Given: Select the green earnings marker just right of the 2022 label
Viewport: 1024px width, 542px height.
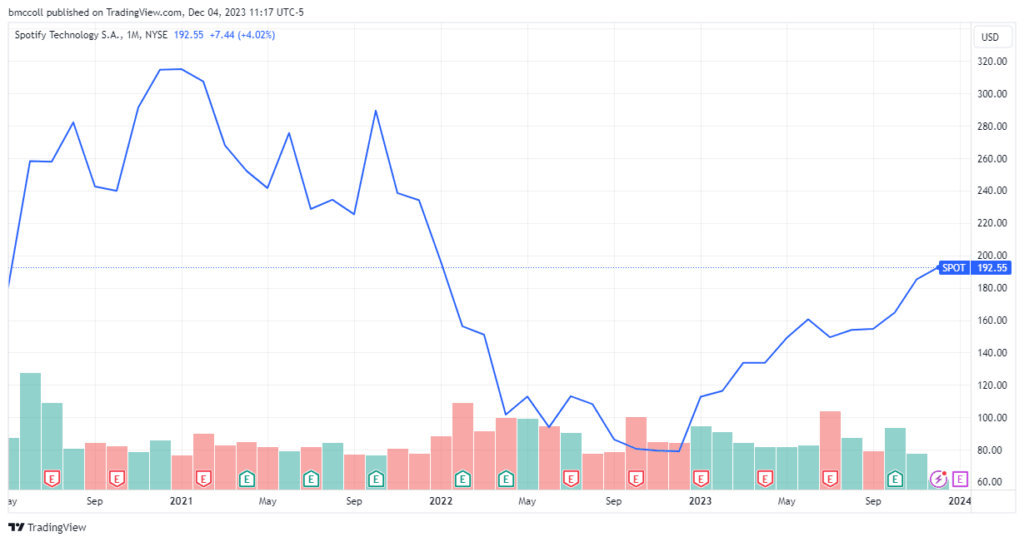Looking at the screenshot, I should [x=462, y=479].
